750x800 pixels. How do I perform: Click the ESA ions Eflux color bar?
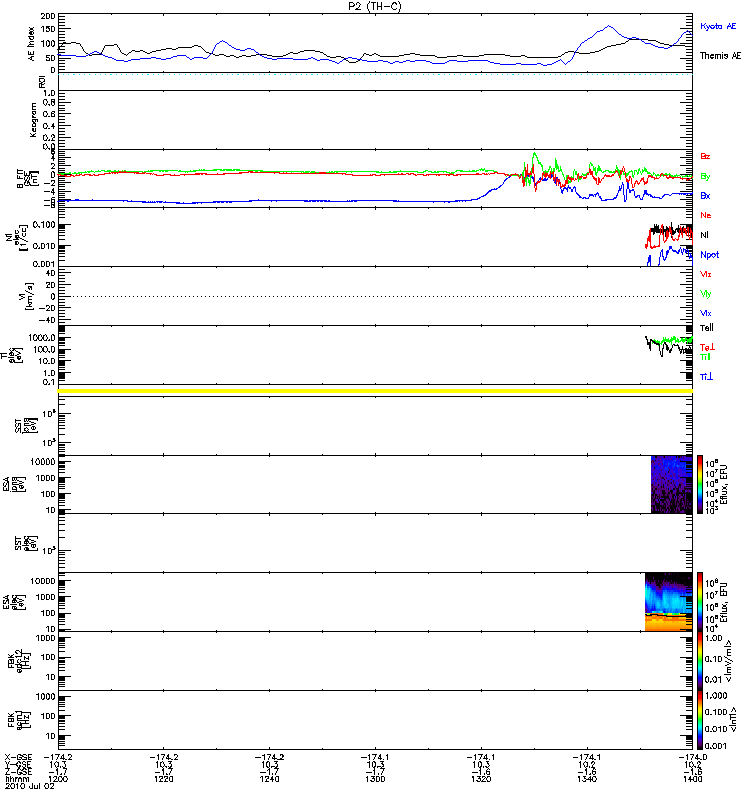pos(700,484)
